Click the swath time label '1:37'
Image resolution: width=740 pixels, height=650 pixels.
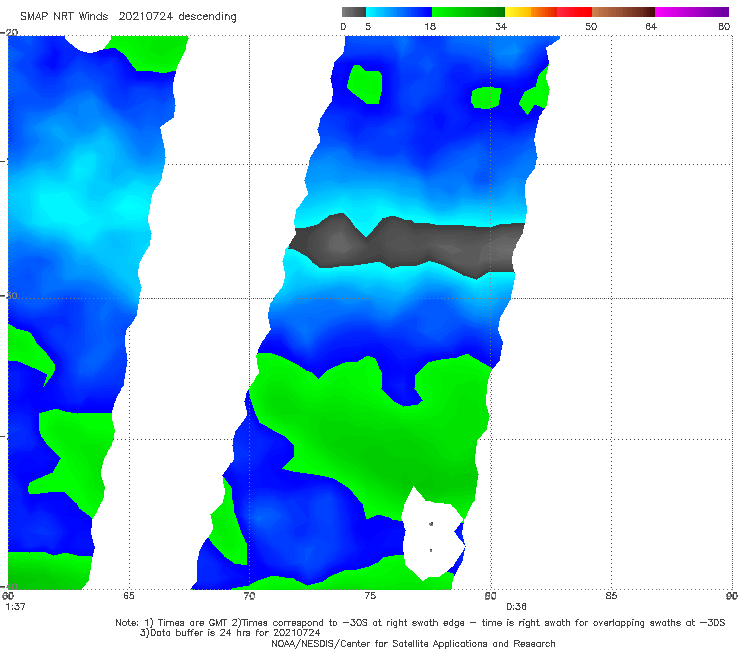click(x=15, y=607)
